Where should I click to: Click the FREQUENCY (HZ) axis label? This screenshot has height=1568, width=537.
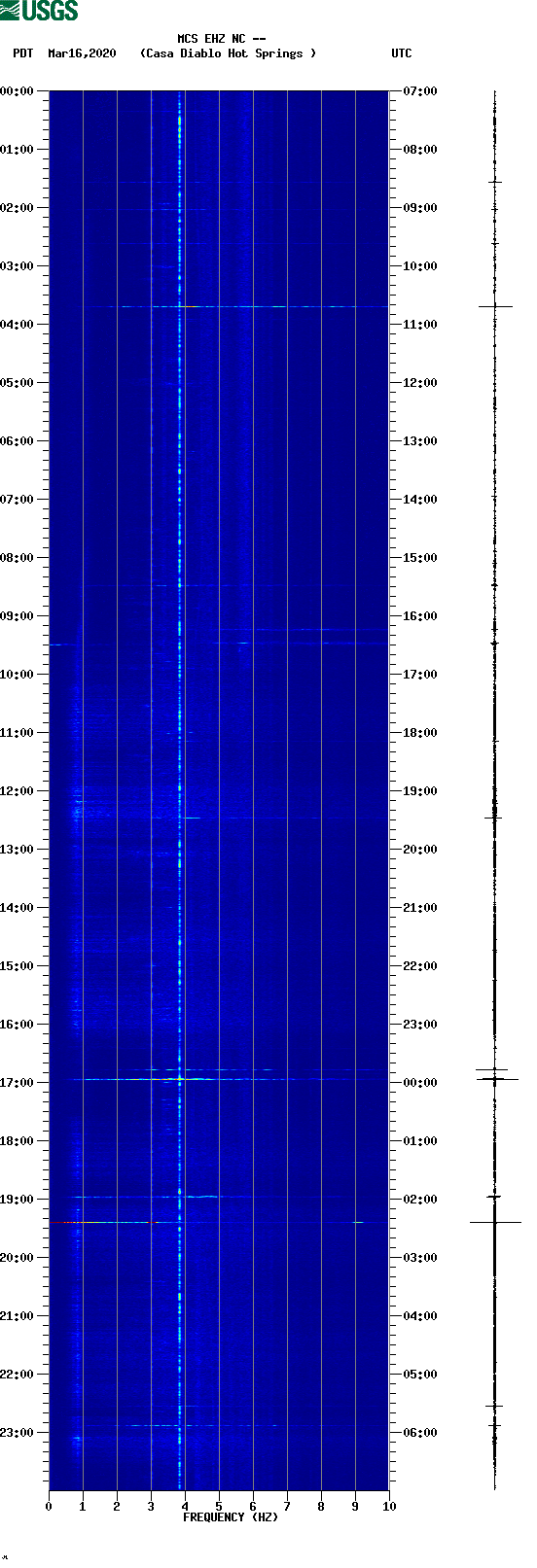pyautogui.click(x=231, y=1517)
